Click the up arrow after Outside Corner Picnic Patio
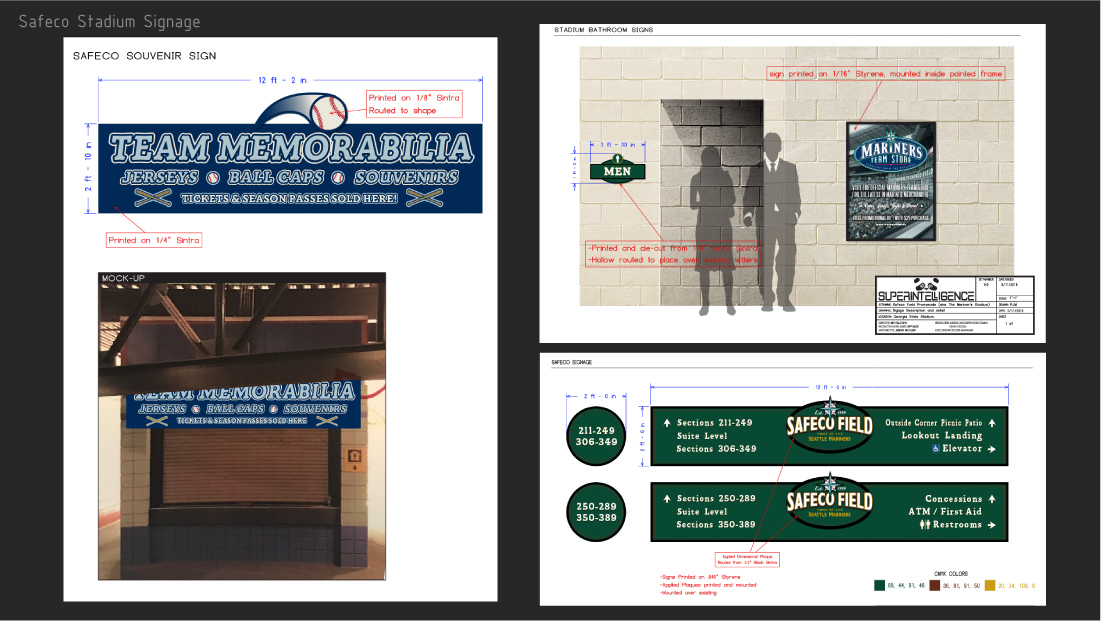This screenshot has width=1101, height=621. click(991, 423)
